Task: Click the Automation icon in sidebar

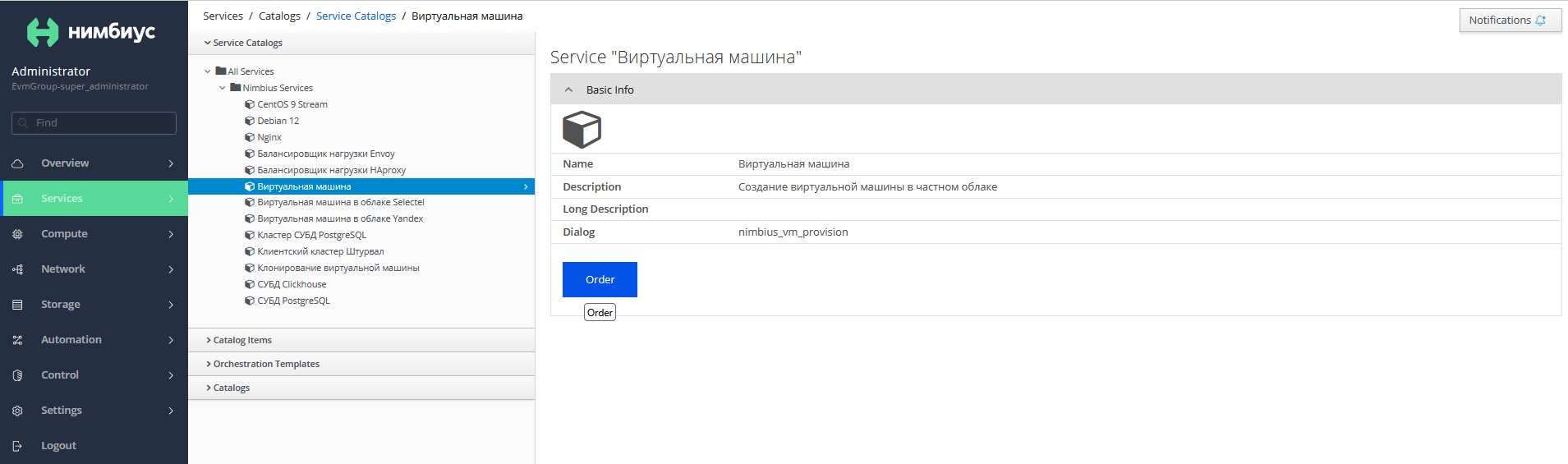Action: [17, 340]
